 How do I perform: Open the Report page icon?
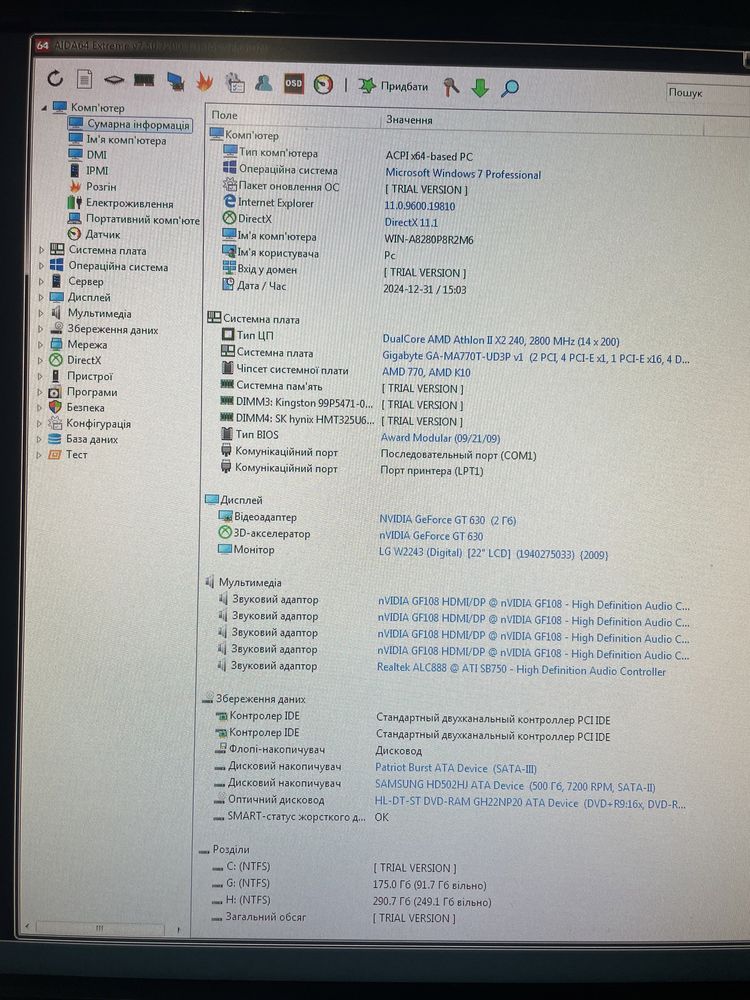click(84, 80)
